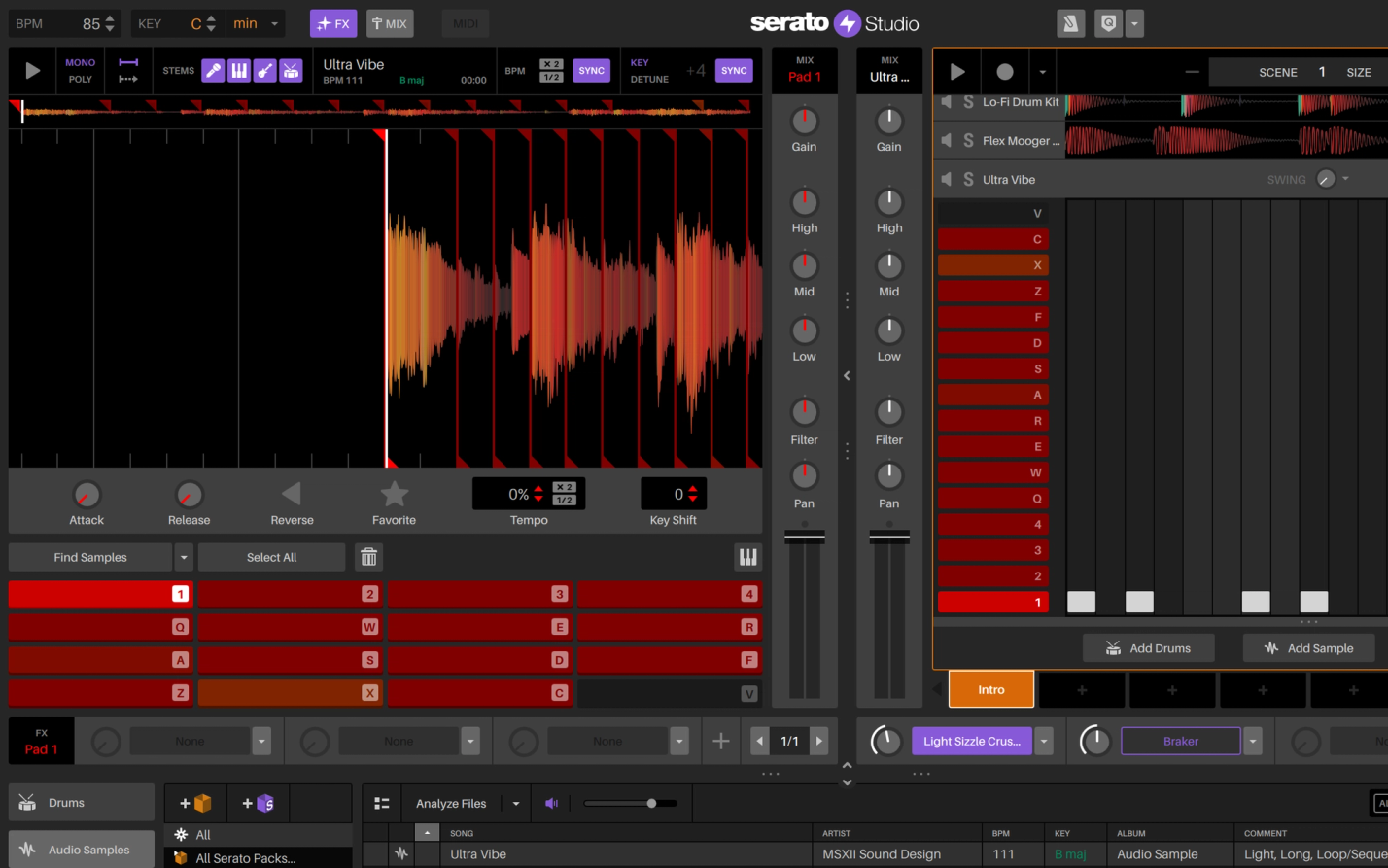This screenshot has height=868, width=1388.
Task: Isolate the vocals stem with the microphone icon
Action: pyautogui.click(x=213, y=70)
